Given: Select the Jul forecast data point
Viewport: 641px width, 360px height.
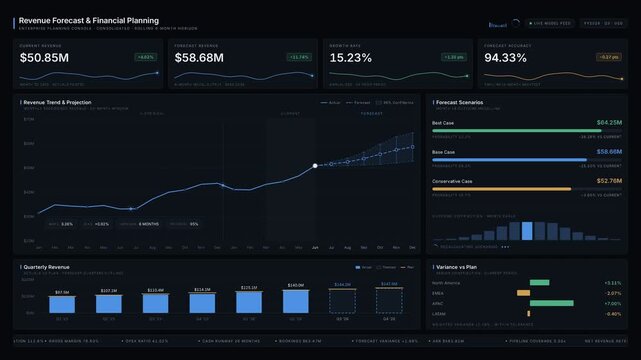Looking at the screenshot, I should pyautogui.click(x=331, y=164).
